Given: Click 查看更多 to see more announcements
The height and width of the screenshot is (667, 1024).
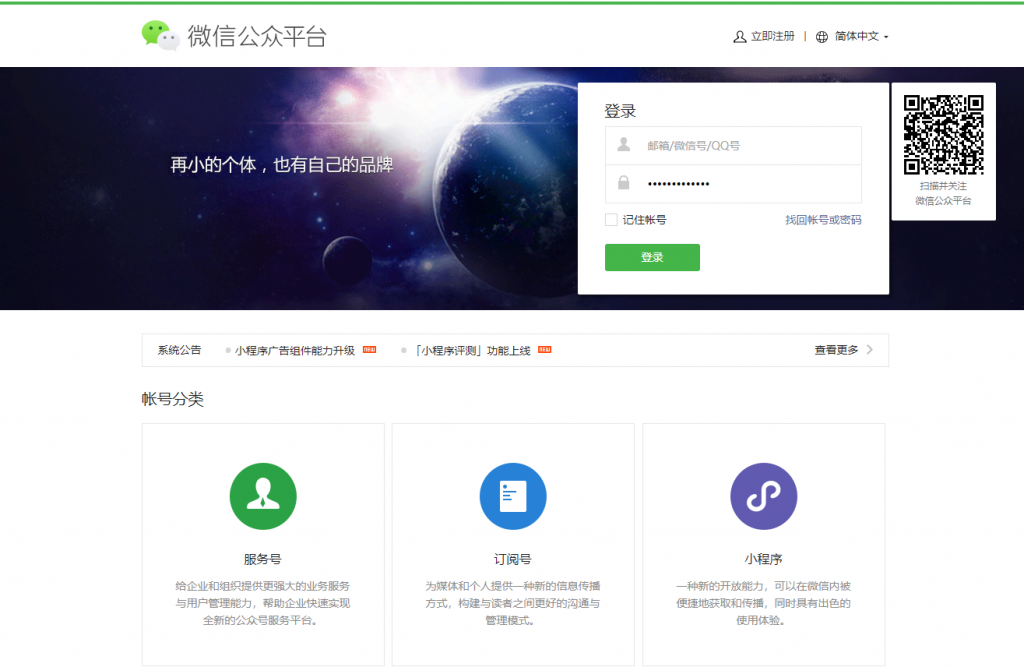Looking at the screenshot, I should 836,350.
